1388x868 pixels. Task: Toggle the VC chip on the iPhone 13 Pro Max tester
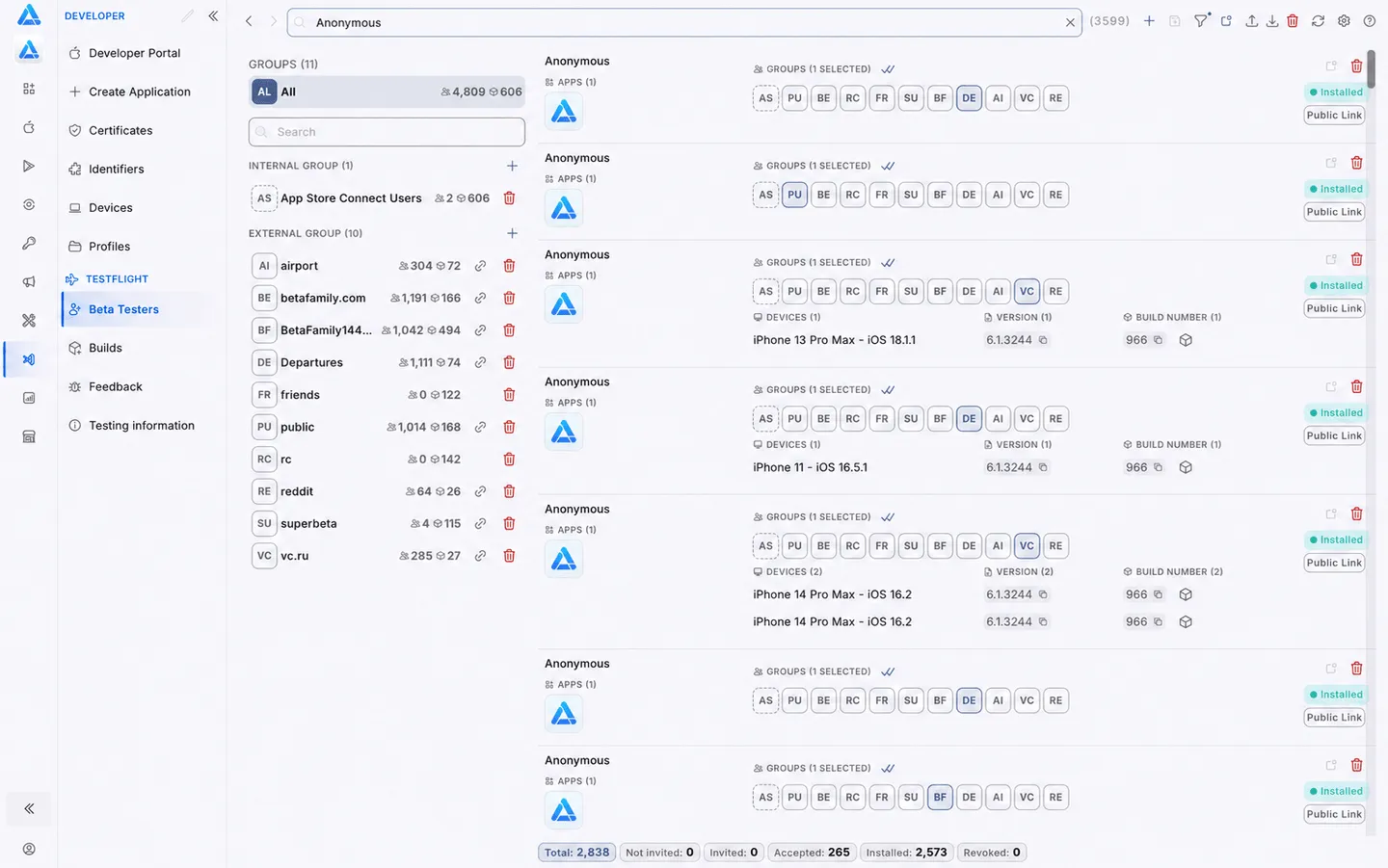pyautogui.click(x=1027, y=291)
